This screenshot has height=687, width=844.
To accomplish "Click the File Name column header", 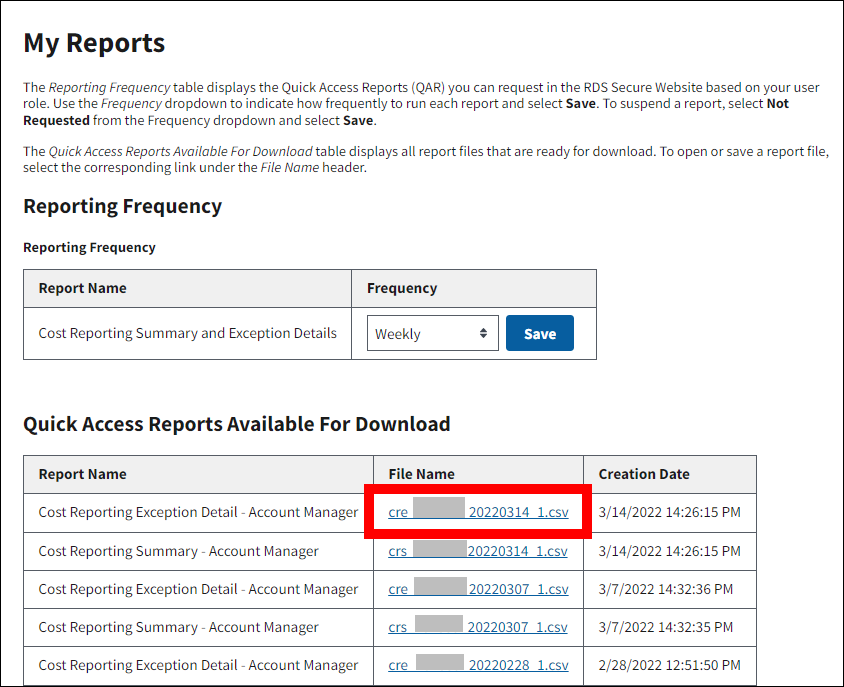I will pos(421,474).
